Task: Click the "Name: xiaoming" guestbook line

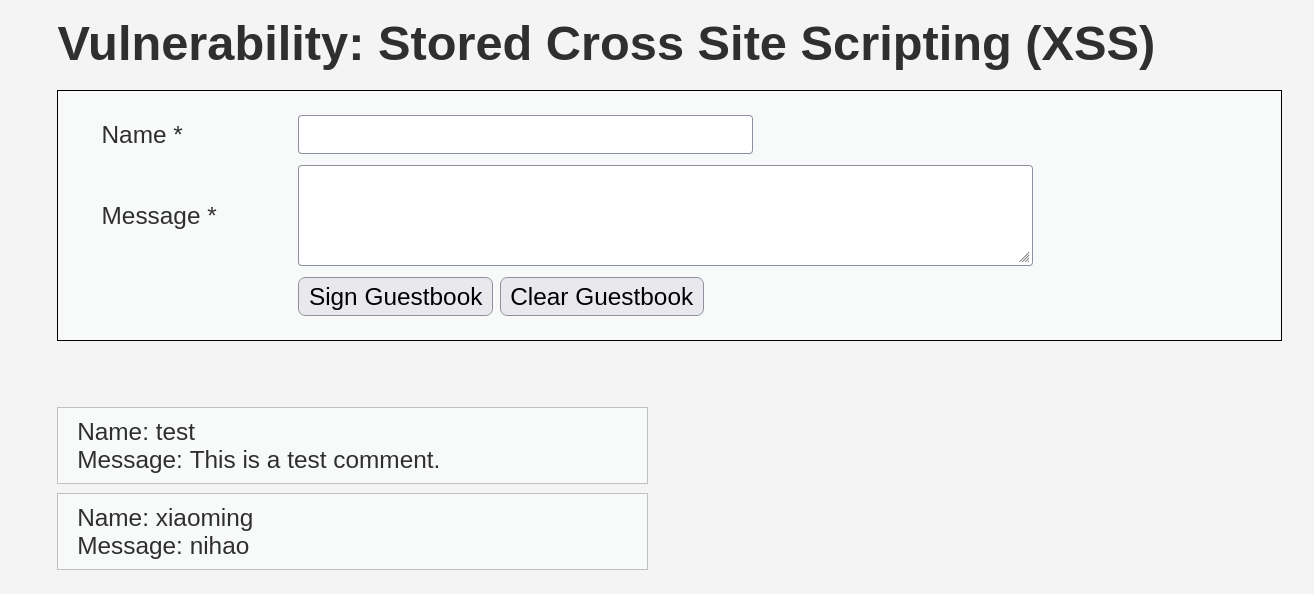Action: pyautogui.click(x=165, y=518)
